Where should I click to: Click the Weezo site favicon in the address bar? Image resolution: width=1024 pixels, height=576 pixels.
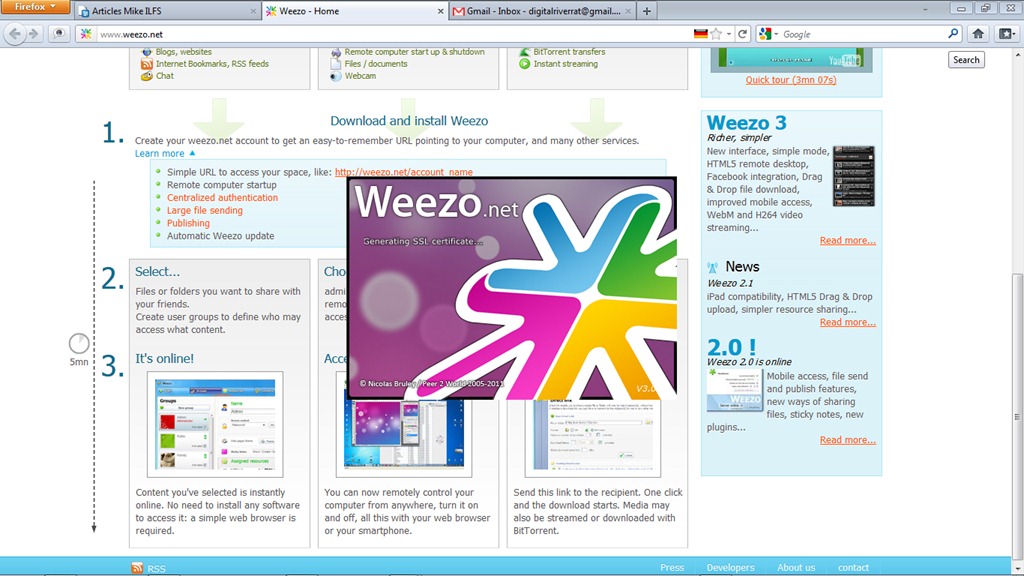coord(86,34)
